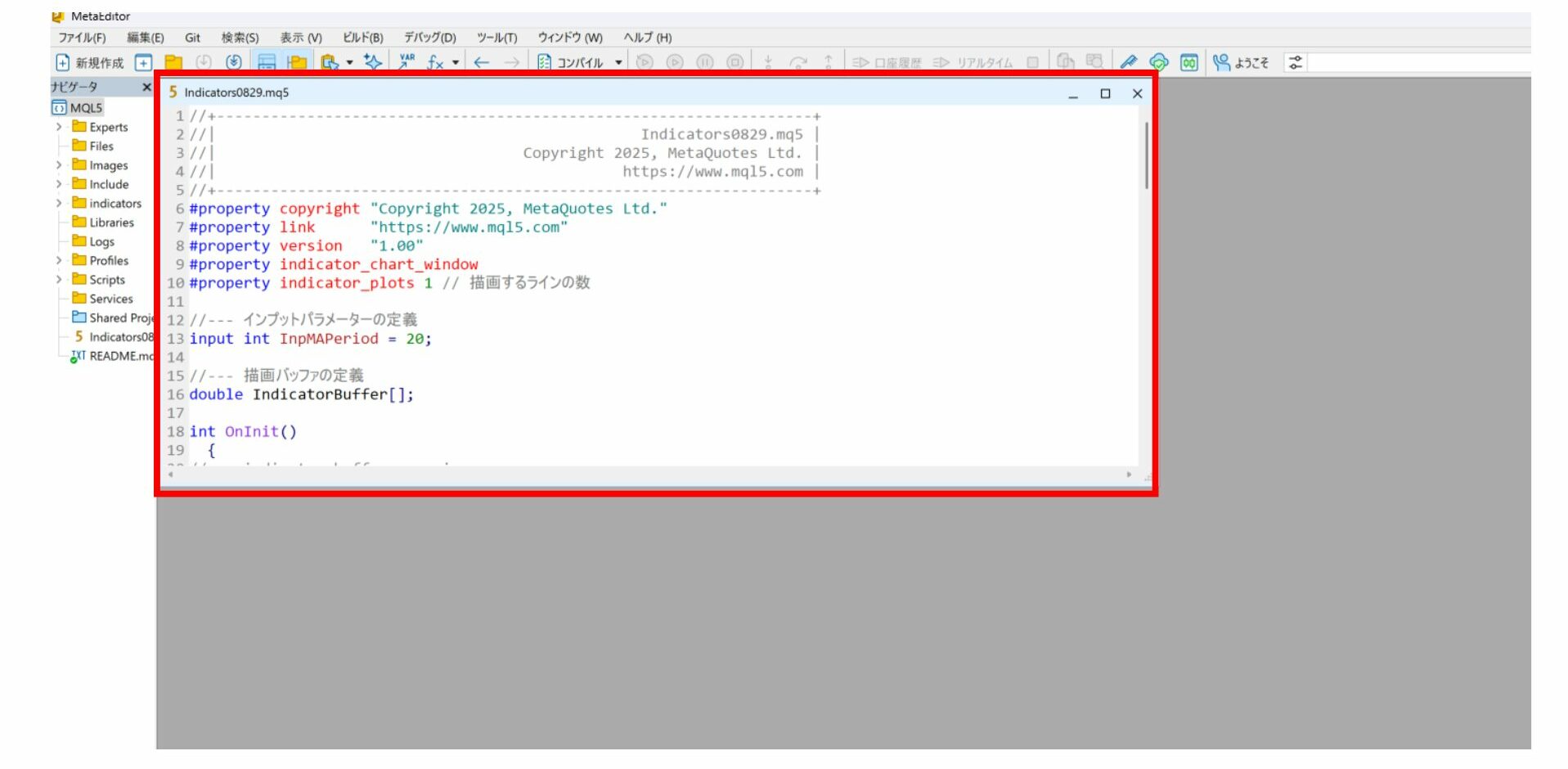The height and width of the screenshot is (769, 1568).
Task: Click the Compile (コンパイル) button
Action: click(x=571, y=63)
